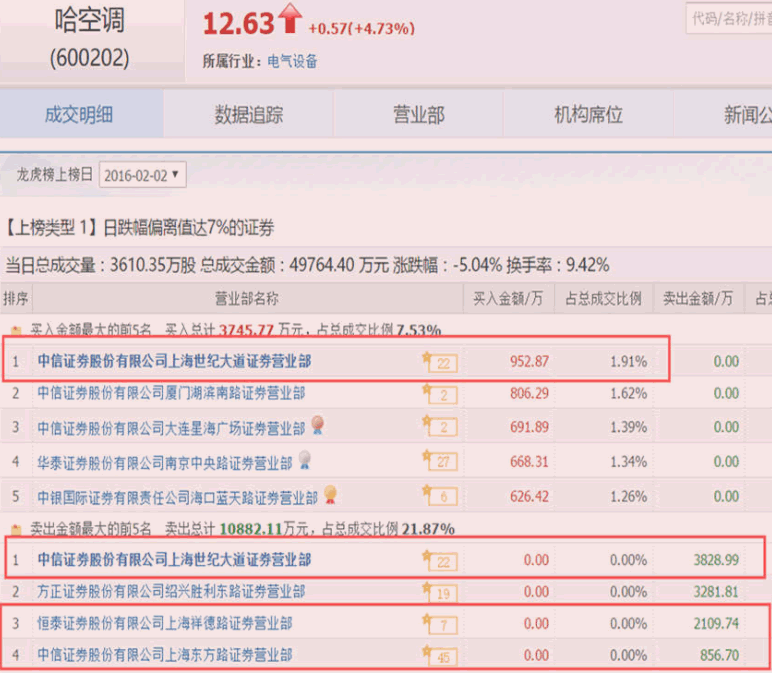Open sell-list 中信证券上海世纪大道证券营业部 link
Image resolution: width=772 pixels, height=673 pixels.
[x=174, y=559]
